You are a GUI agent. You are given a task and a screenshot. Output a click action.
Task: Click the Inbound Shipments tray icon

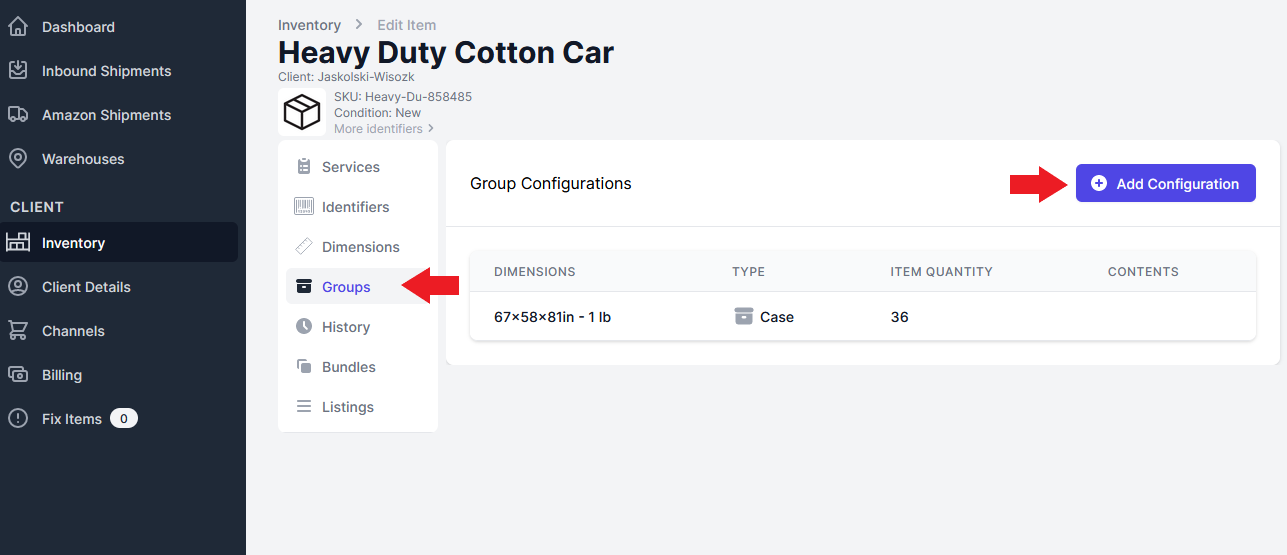tap(18, 71)
